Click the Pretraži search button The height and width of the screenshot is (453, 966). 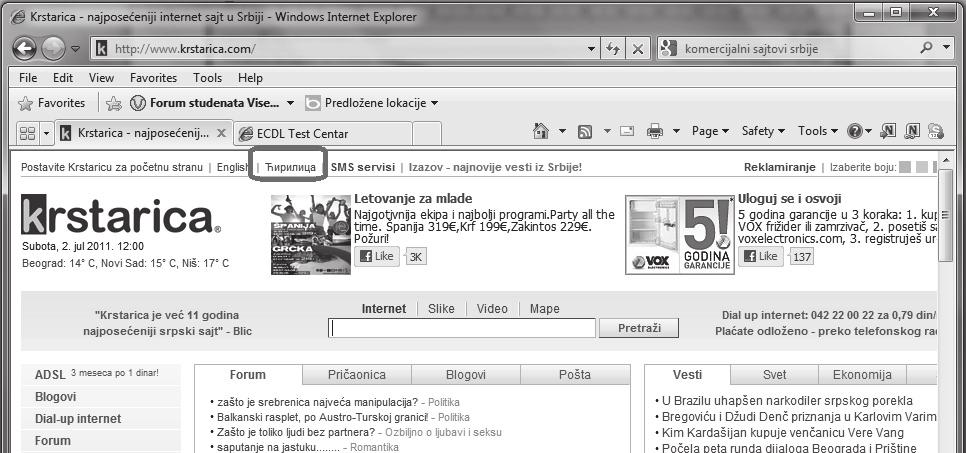(x=639, y=328)
